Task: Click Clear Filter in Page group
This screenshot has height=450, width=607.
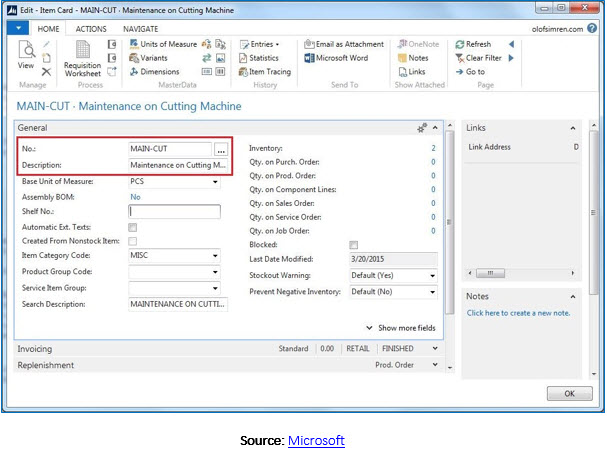Action: (478, 58)
